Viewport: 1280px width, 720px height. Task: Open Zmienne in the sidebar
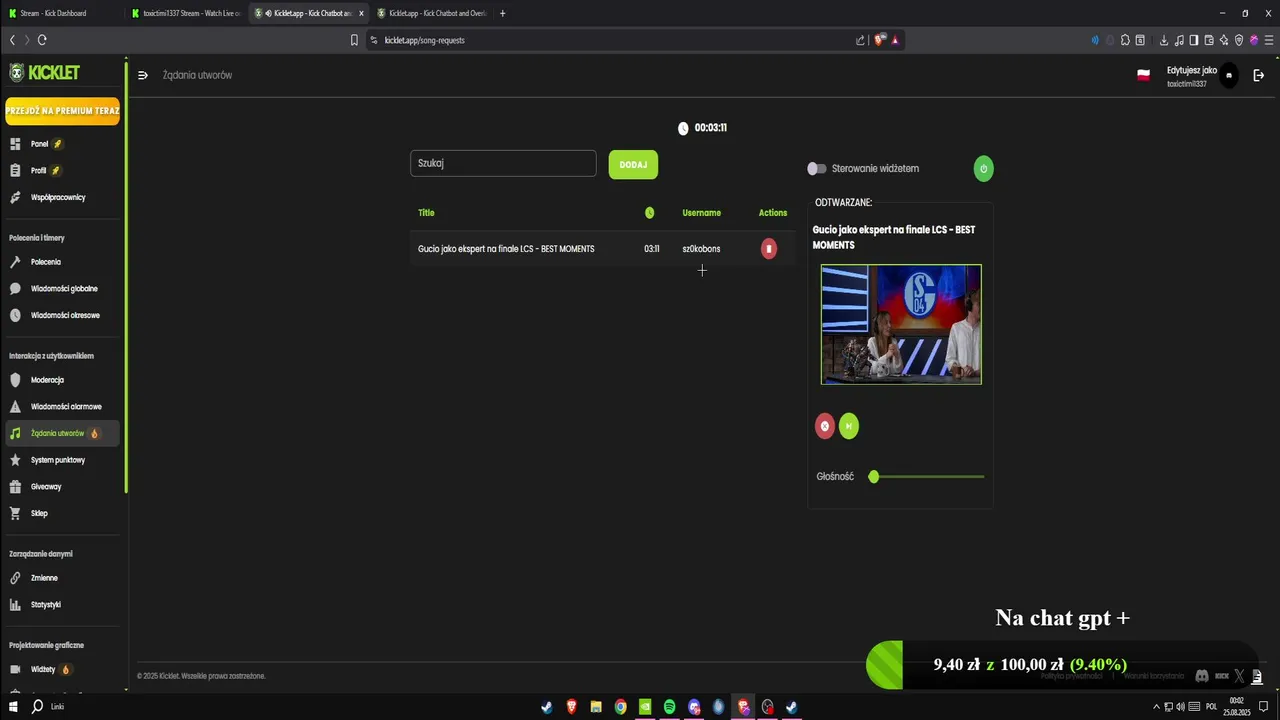[x=60, y=578]
